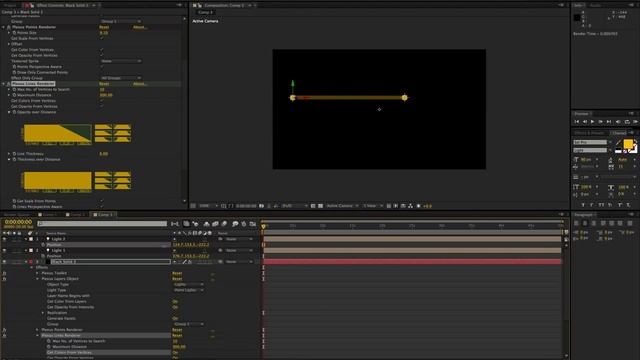Image resolution: width=640 pixels, height=360 pixels.
Task: Open Object Type dropdown in timeline
Action: [189, 284]
